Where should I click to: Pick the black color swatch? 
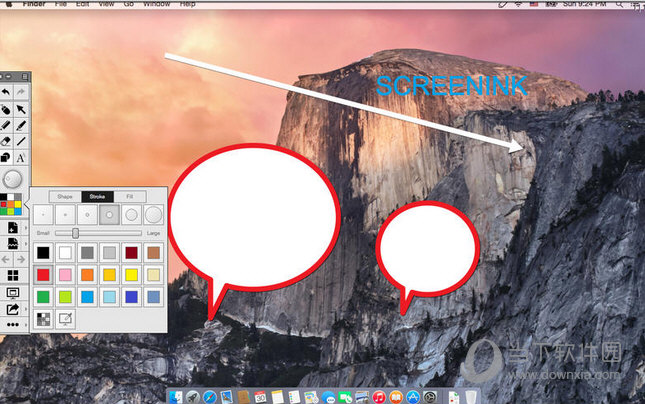(x=43, y=253)
